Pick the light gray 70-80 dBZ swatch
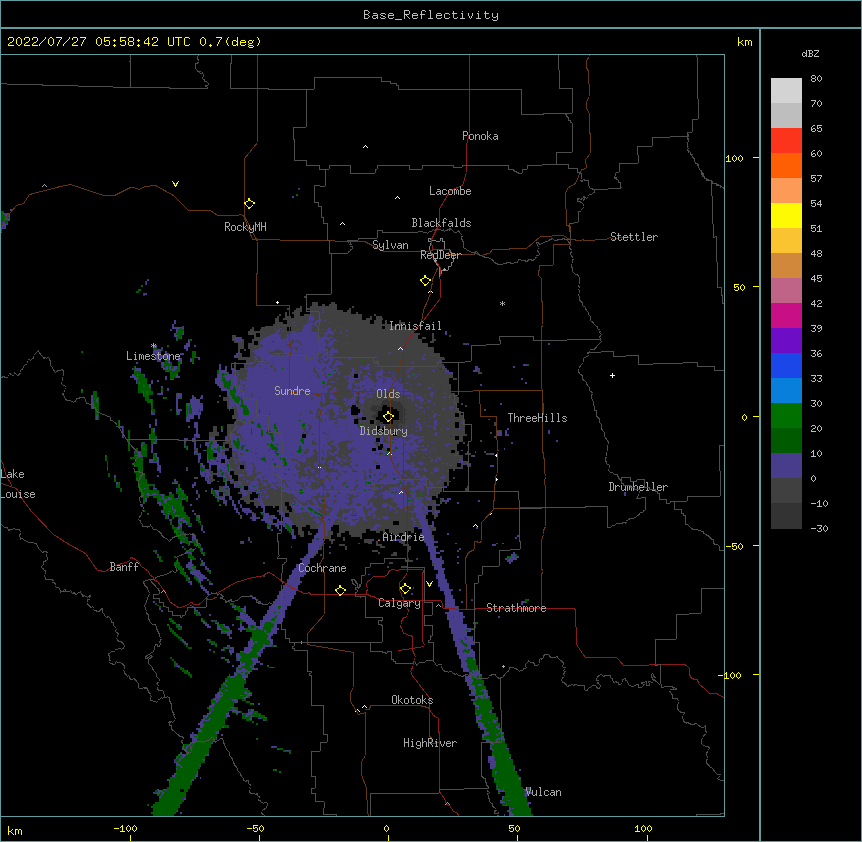 [786, 91]
